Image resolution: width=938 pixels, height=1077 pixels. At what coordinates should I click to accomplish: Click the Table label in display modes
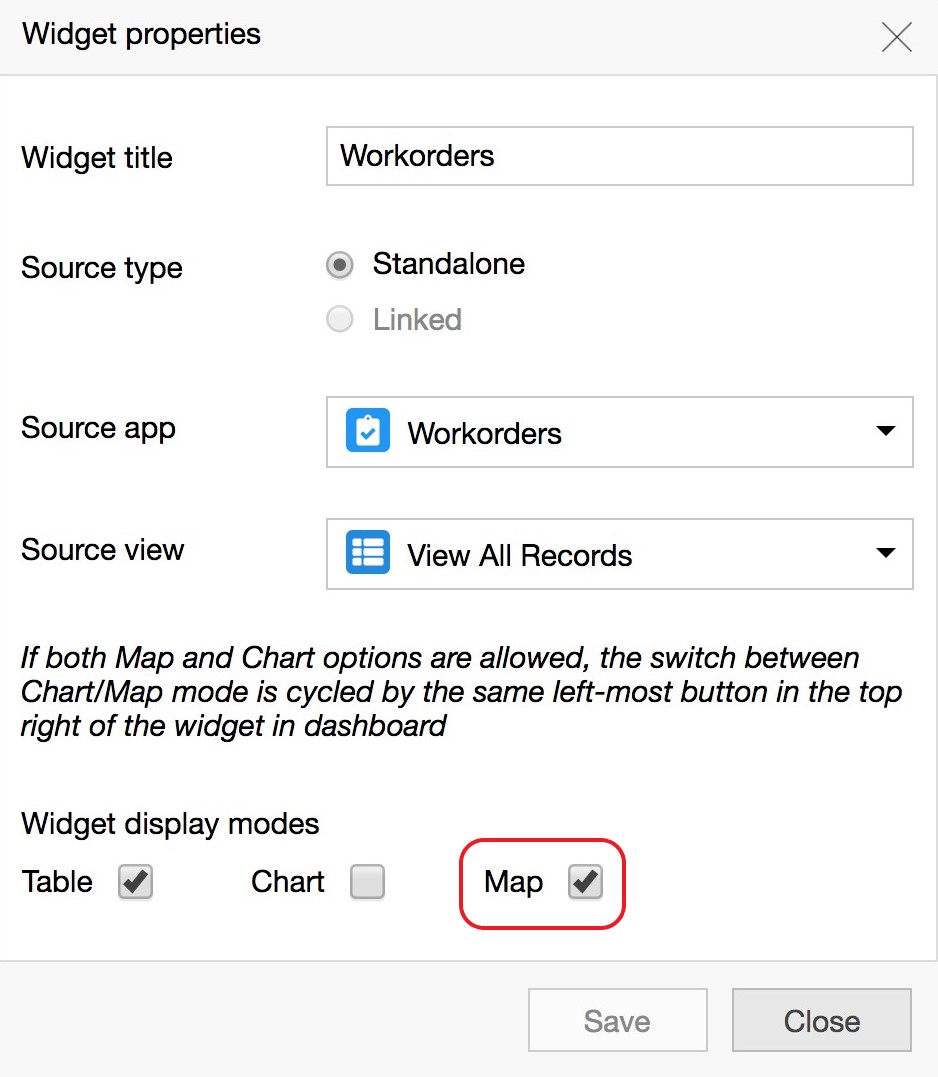coord(57,882)
